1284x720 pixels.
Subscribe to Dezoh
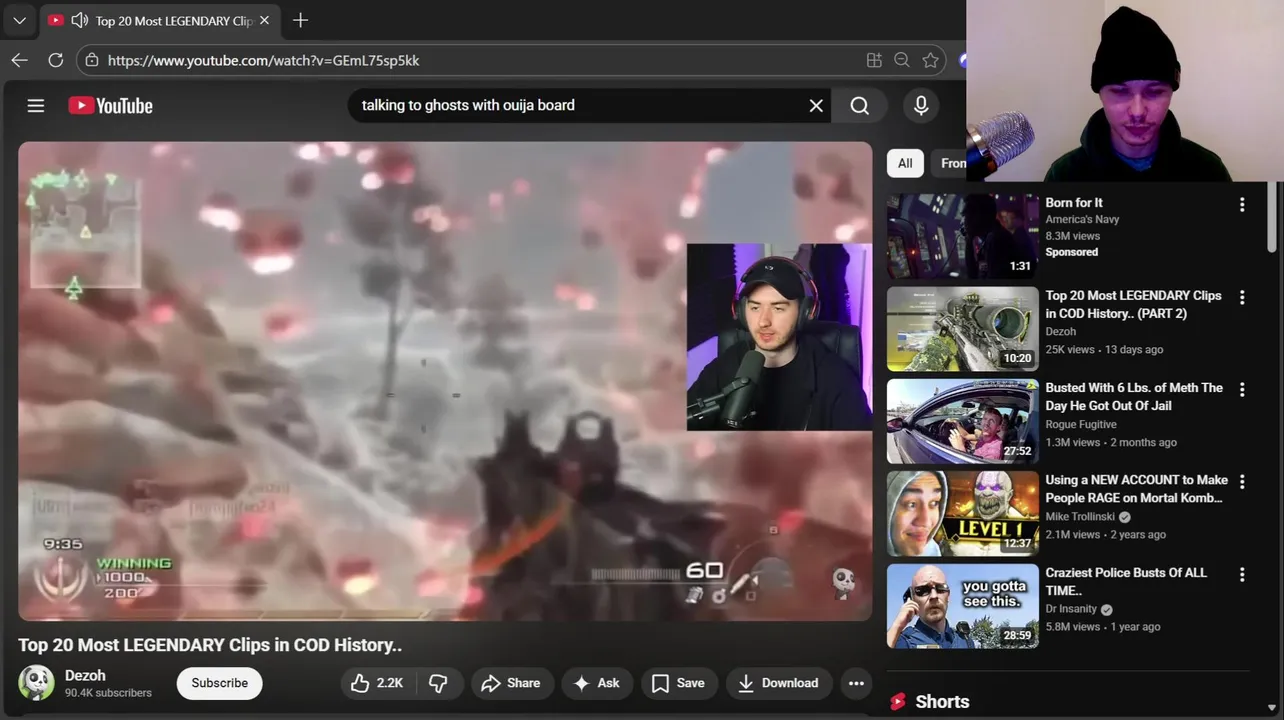point(219,683)
